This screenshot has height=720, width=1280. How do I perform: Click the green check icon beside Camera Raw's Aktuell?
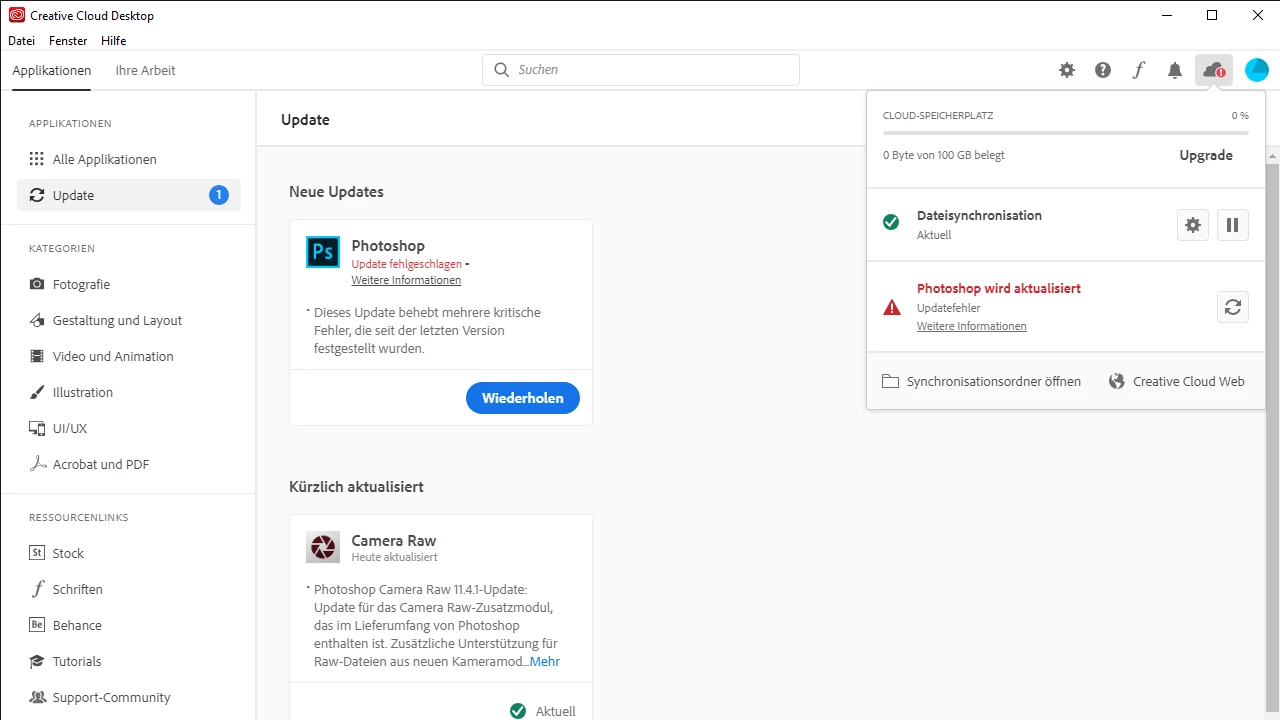point(518,711)
